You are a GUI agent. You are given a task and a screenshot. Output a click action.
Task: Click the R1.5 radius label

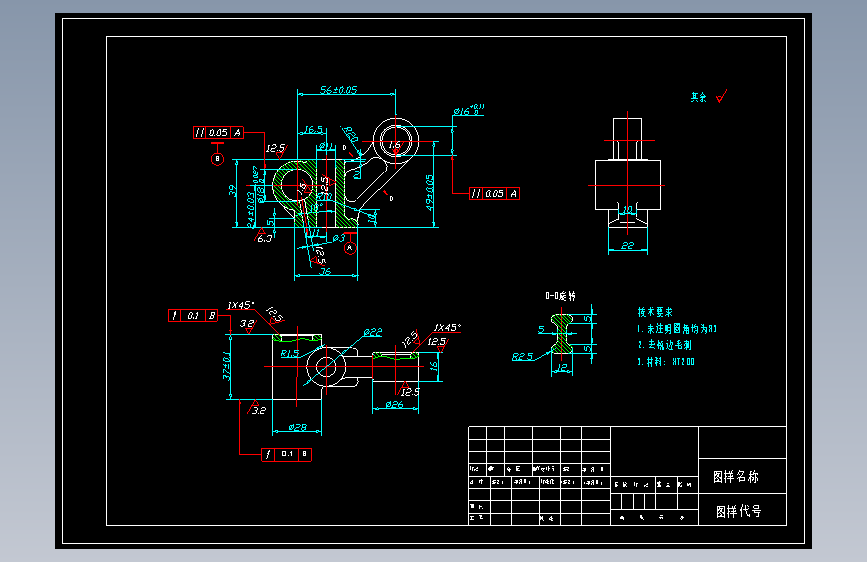coord(290,353)
